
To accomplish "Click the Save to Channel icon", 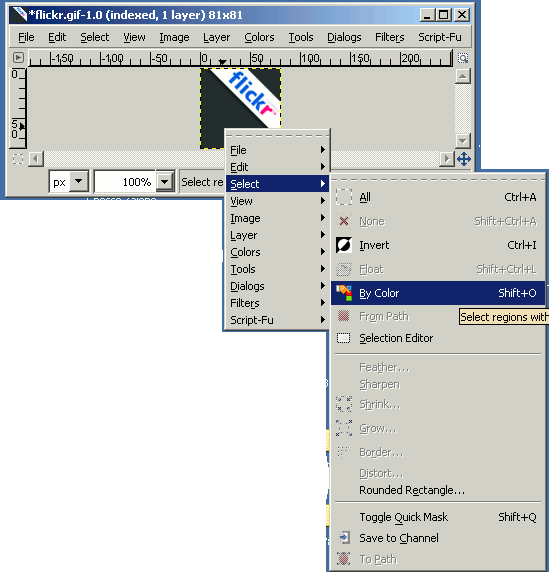I will [344, 538].
